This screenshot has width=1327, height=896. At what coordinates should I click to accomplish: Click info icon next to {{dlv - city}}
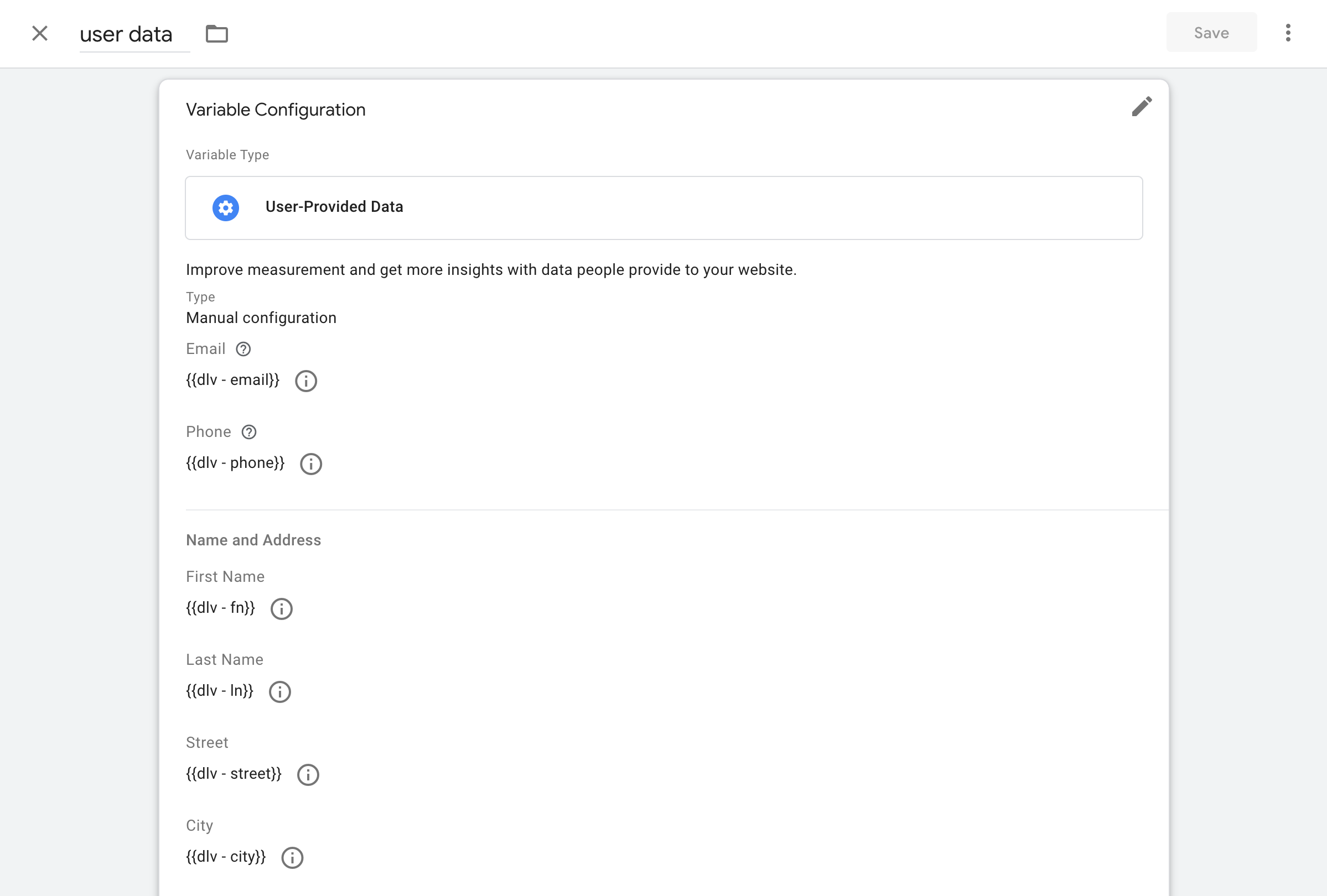click(292, 857)
